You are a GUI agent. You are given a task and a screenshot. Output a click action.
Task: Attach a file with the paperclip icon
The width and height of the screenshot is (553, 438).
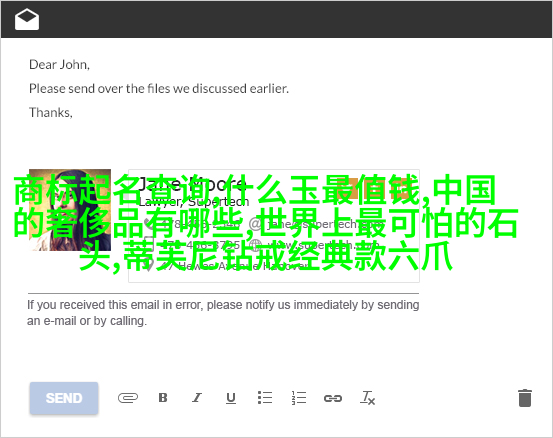click(128, 398)
